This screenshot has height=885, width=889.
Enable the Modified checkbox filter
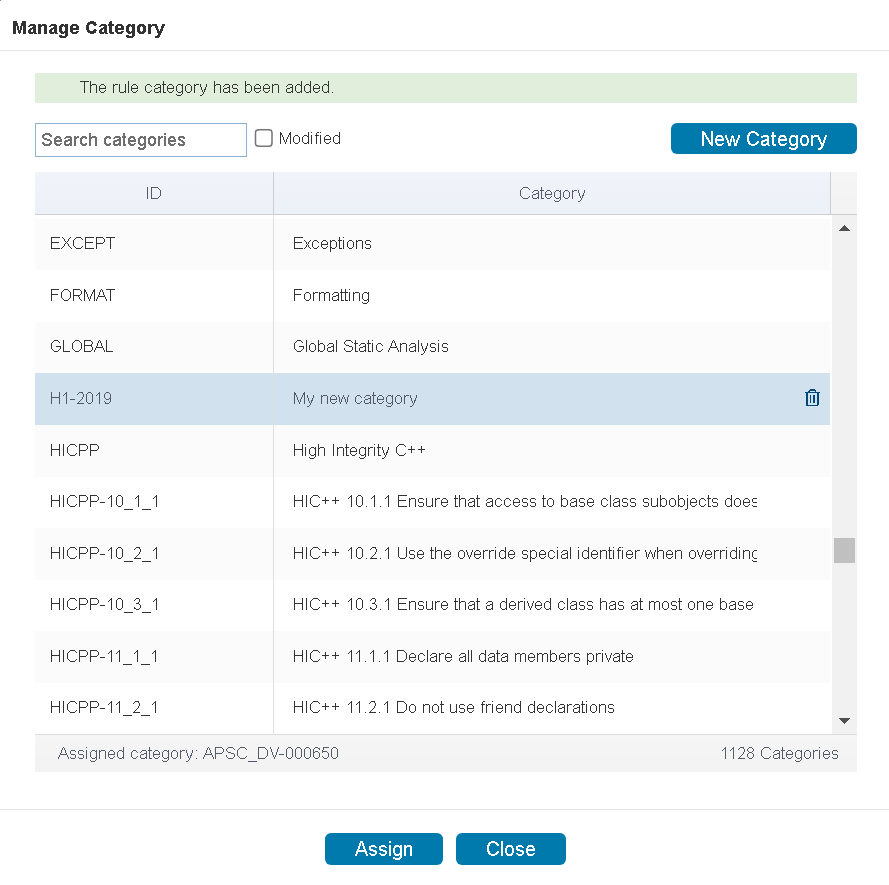click(x=264, y=138)
